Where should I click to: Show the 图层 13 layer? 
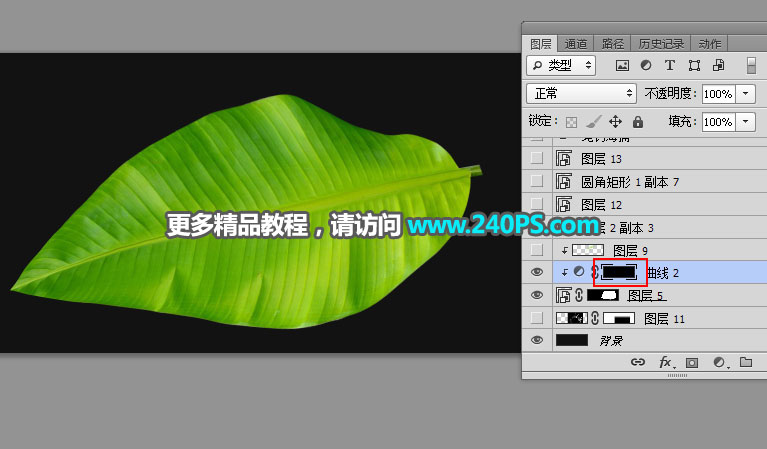tap(537, 158)
